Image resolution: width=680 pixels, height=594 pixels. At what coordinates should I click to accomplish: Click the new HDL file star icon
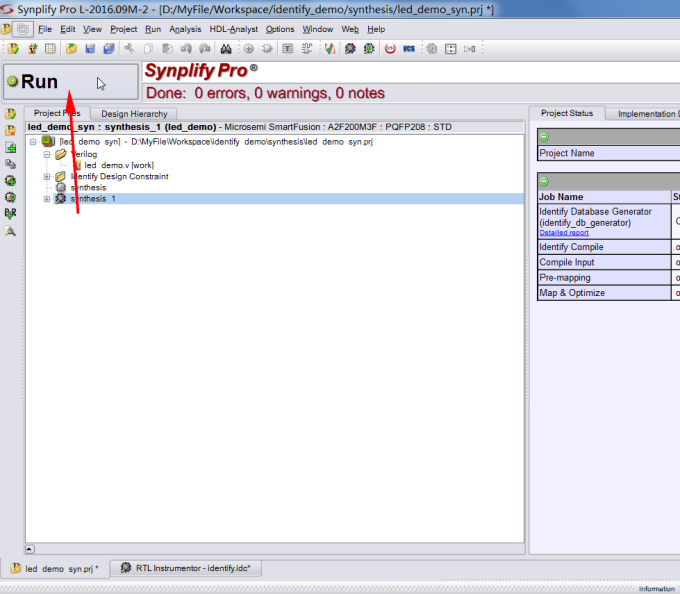pos(33,49)
